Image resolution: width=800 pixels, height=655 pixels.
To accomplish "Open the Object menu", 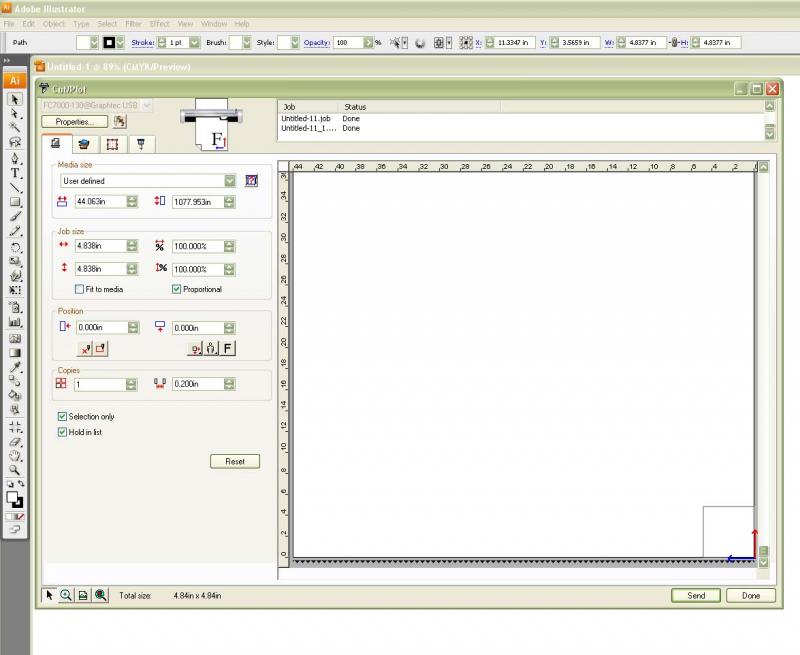I will 54,24.
